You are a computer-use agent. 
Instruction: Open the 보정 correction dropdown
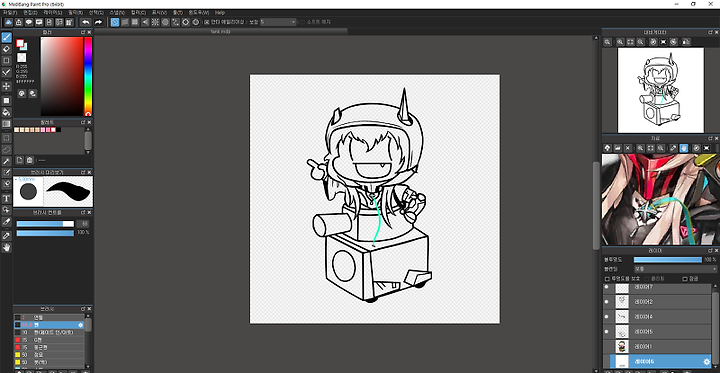point(278,22)
